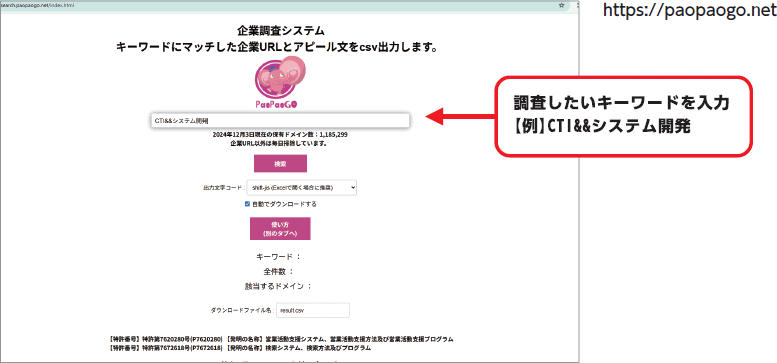Image resolution: width=777 pixels, height=363 pixels.
Task: Click the pink 検索 search button
Action: (x=280, y=164)
